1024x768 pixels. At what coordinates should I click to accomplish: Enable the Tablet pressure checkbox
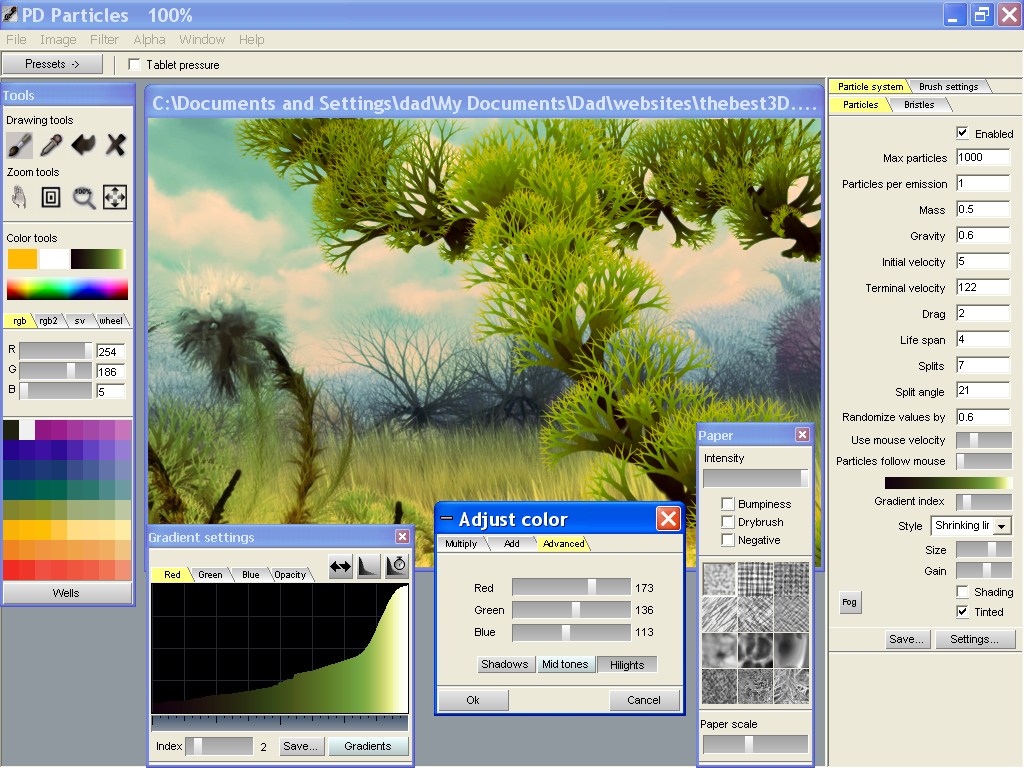point(135,64)
